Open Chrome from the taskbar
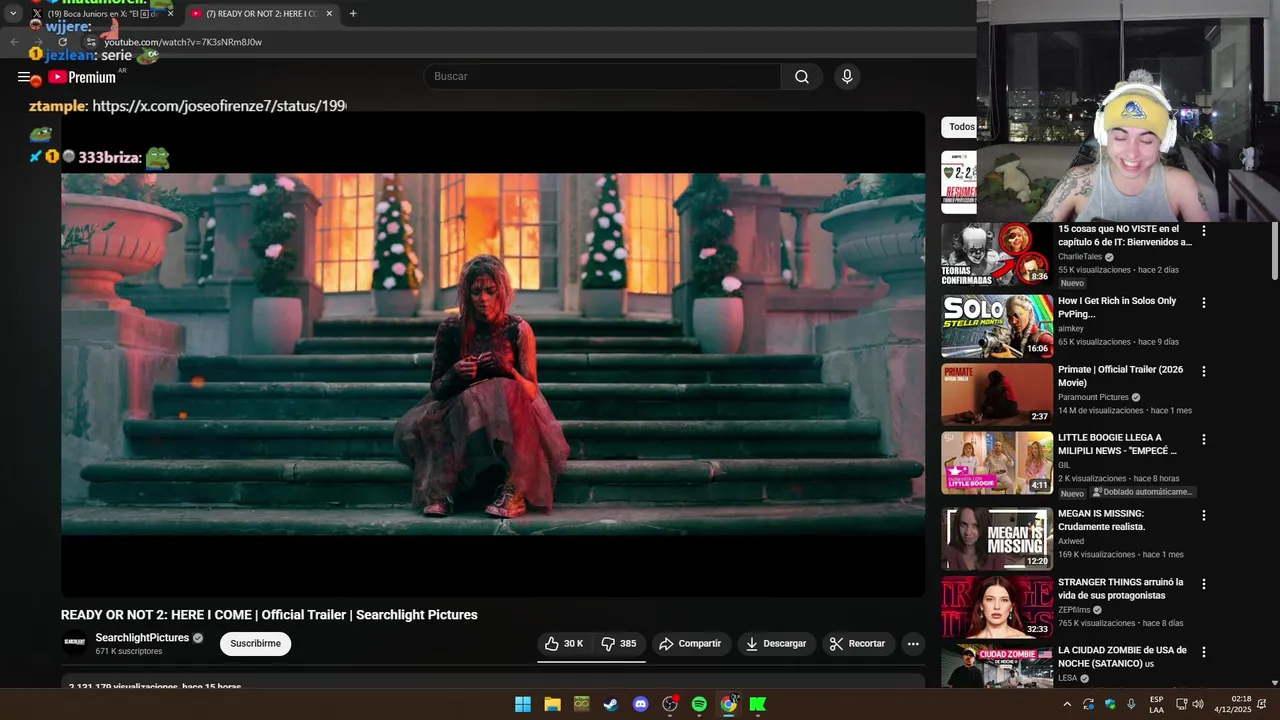The image size is (1280, 720). [729, 704]
